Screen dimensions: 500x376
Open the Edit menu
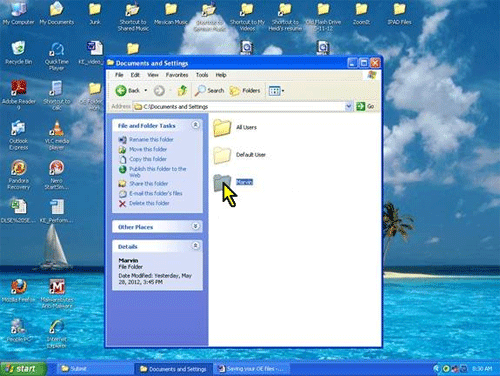135,75
